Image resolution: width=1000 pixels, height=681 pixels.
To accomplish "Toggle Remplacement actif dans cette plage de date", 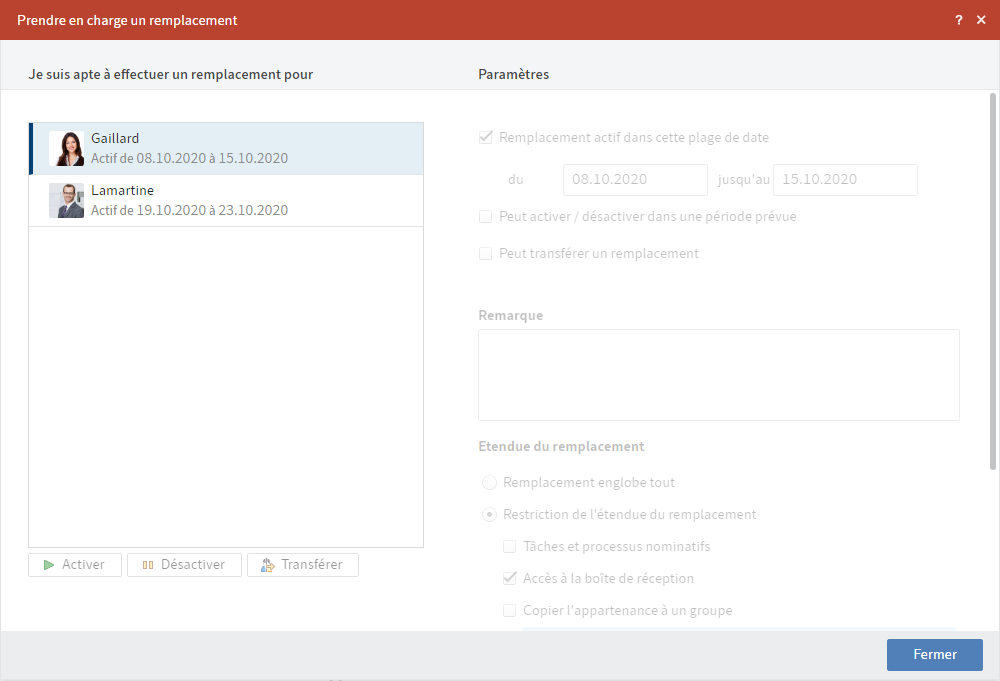I will pyautogui.click(x=485, y=138).
